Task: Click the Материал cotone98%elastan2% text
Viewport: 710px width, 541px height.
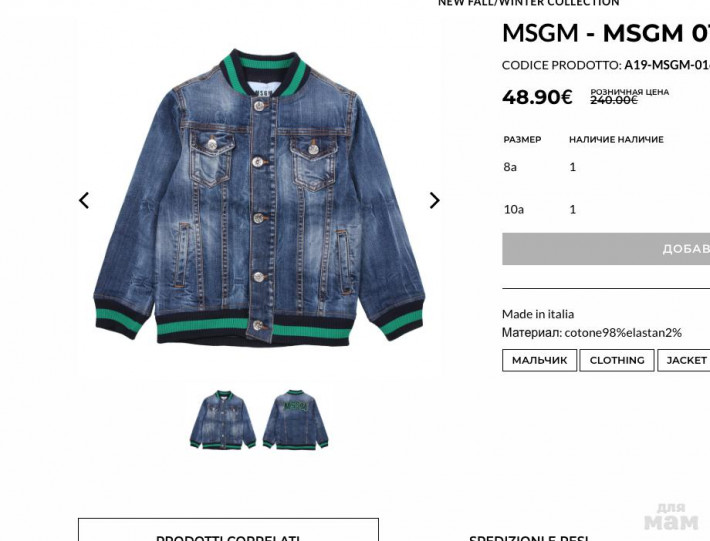Action: [591, 333]
